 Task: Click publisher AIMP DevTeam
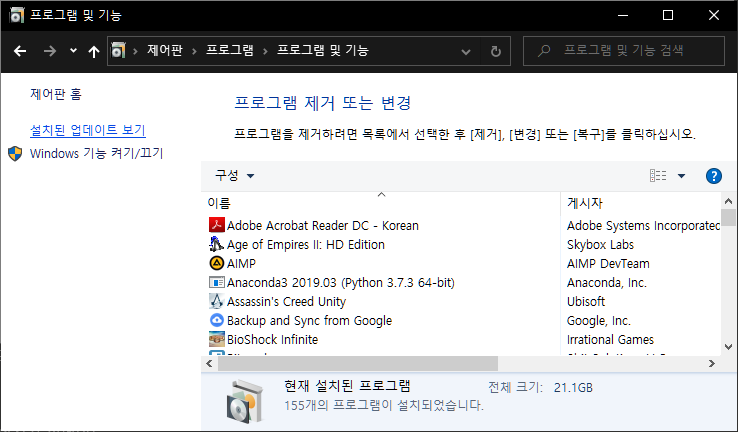click(x=608, y=264)
